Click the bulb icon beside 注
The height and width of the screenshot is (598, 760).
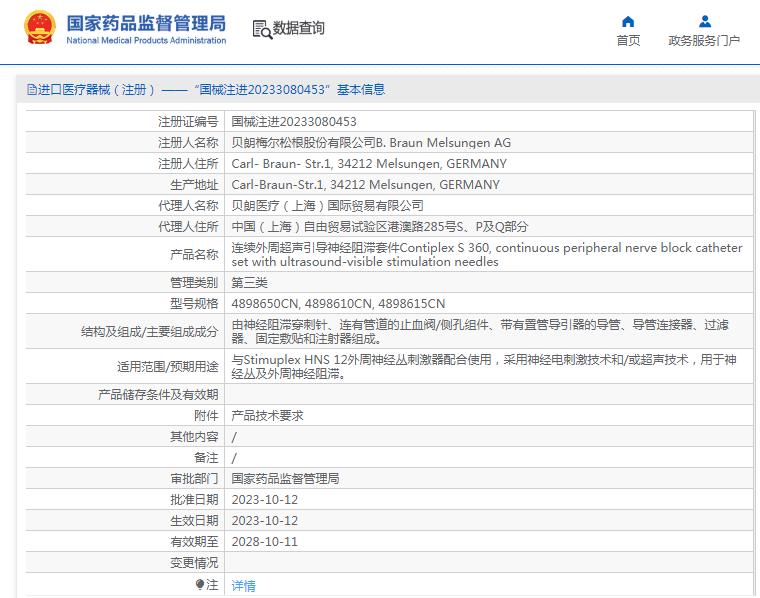tap(200, 584)
